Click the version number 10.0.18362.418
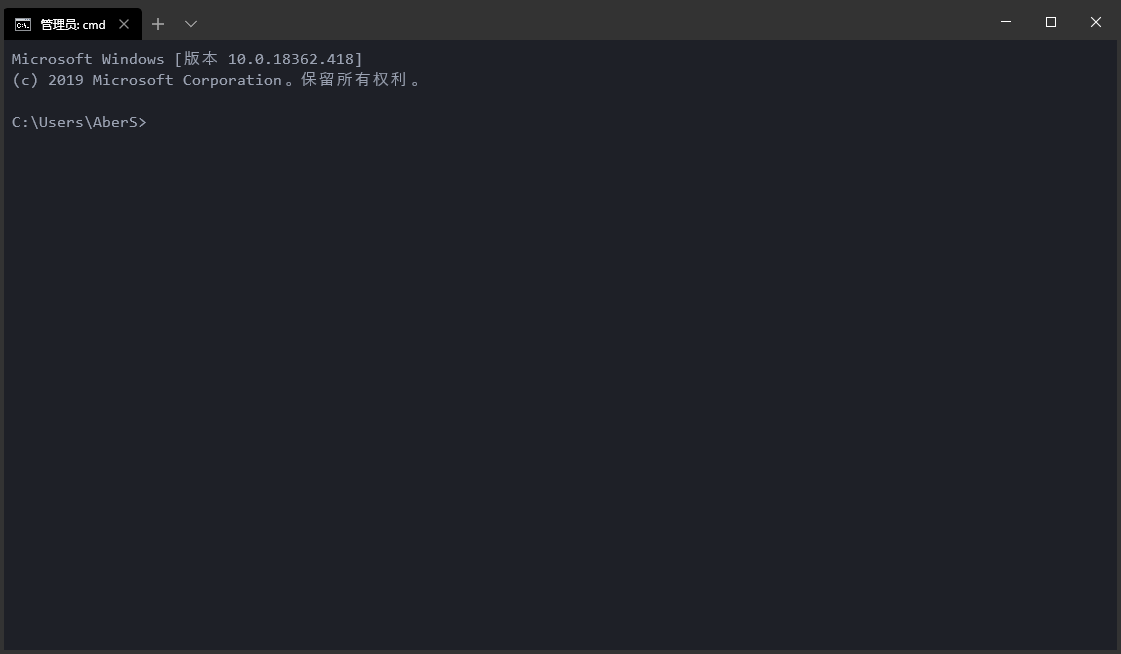The width and height of the screenshot is (1121, 654). [290, 59]
